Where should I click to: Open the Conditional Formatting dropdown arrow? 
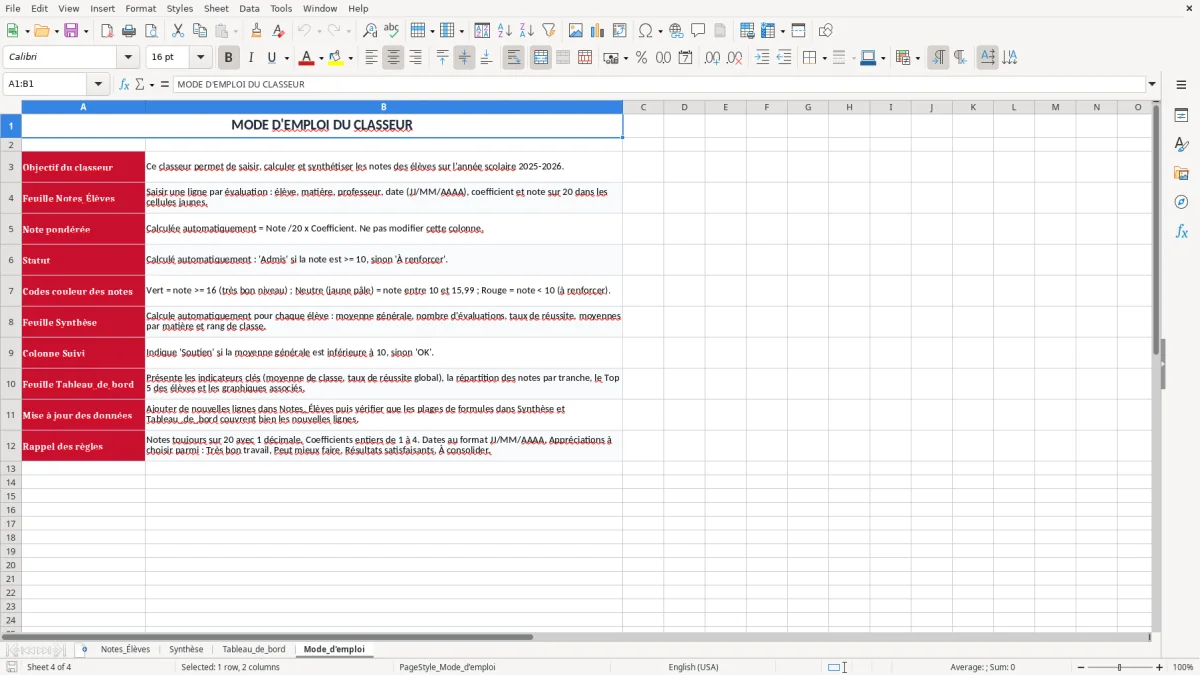pyautogui.click(x=917, y=58)
